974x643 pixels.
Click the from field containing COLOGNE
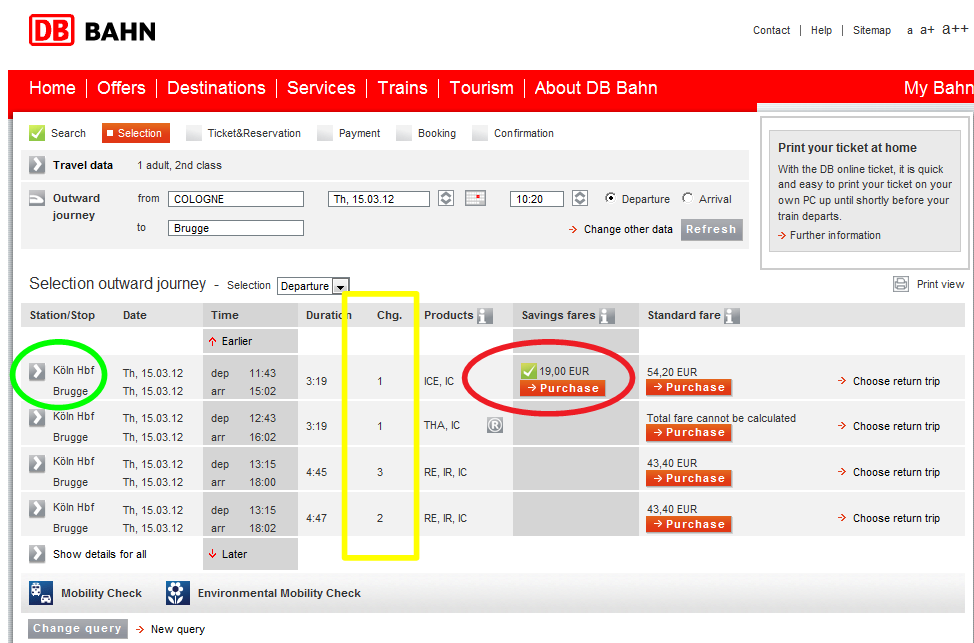[x=235, y=199]
